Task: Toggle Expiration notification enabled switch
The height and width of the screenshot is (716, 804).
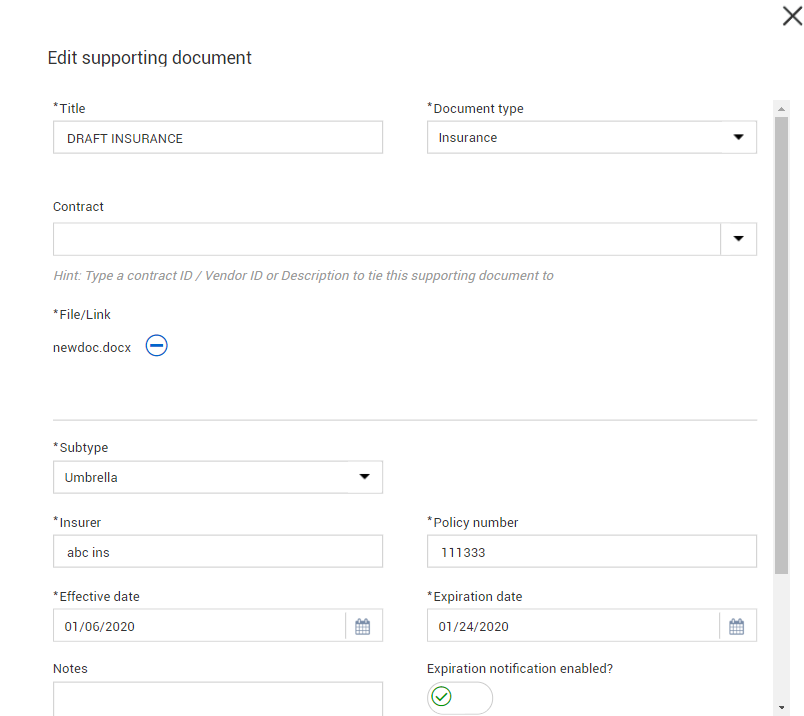Action: point(460,697)
